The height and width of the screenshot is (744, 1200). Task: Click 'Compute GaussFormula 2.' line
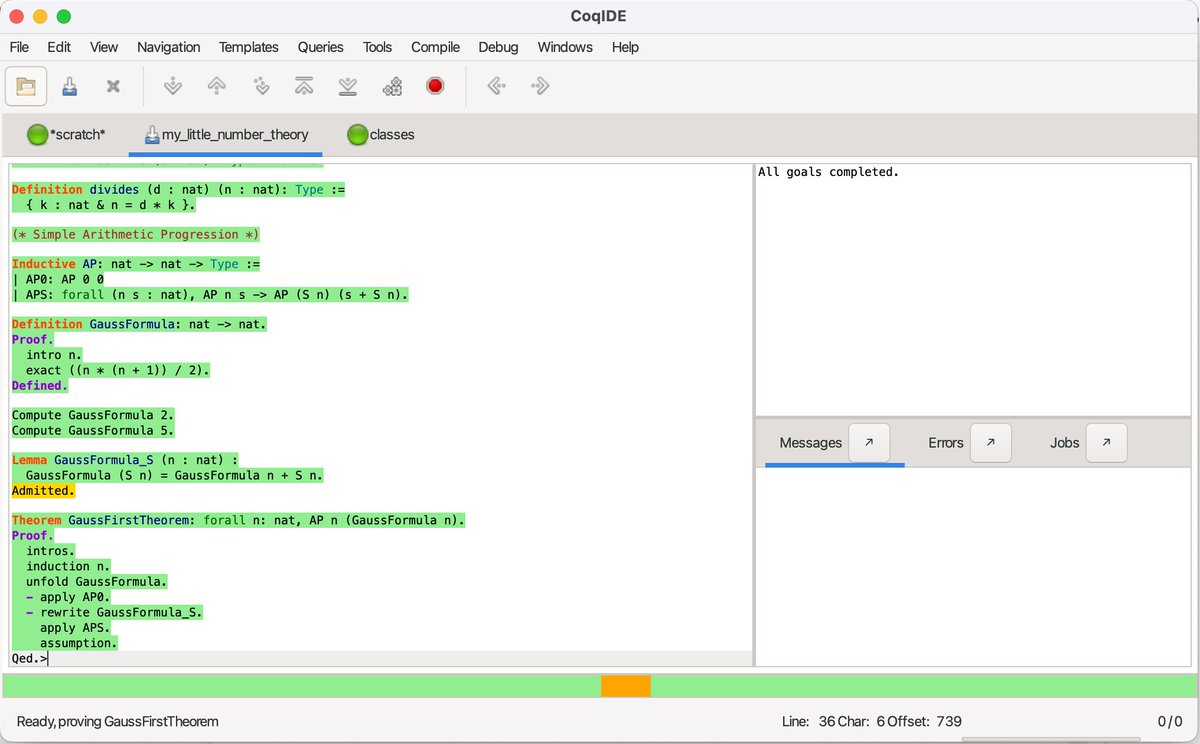[93, 415]
